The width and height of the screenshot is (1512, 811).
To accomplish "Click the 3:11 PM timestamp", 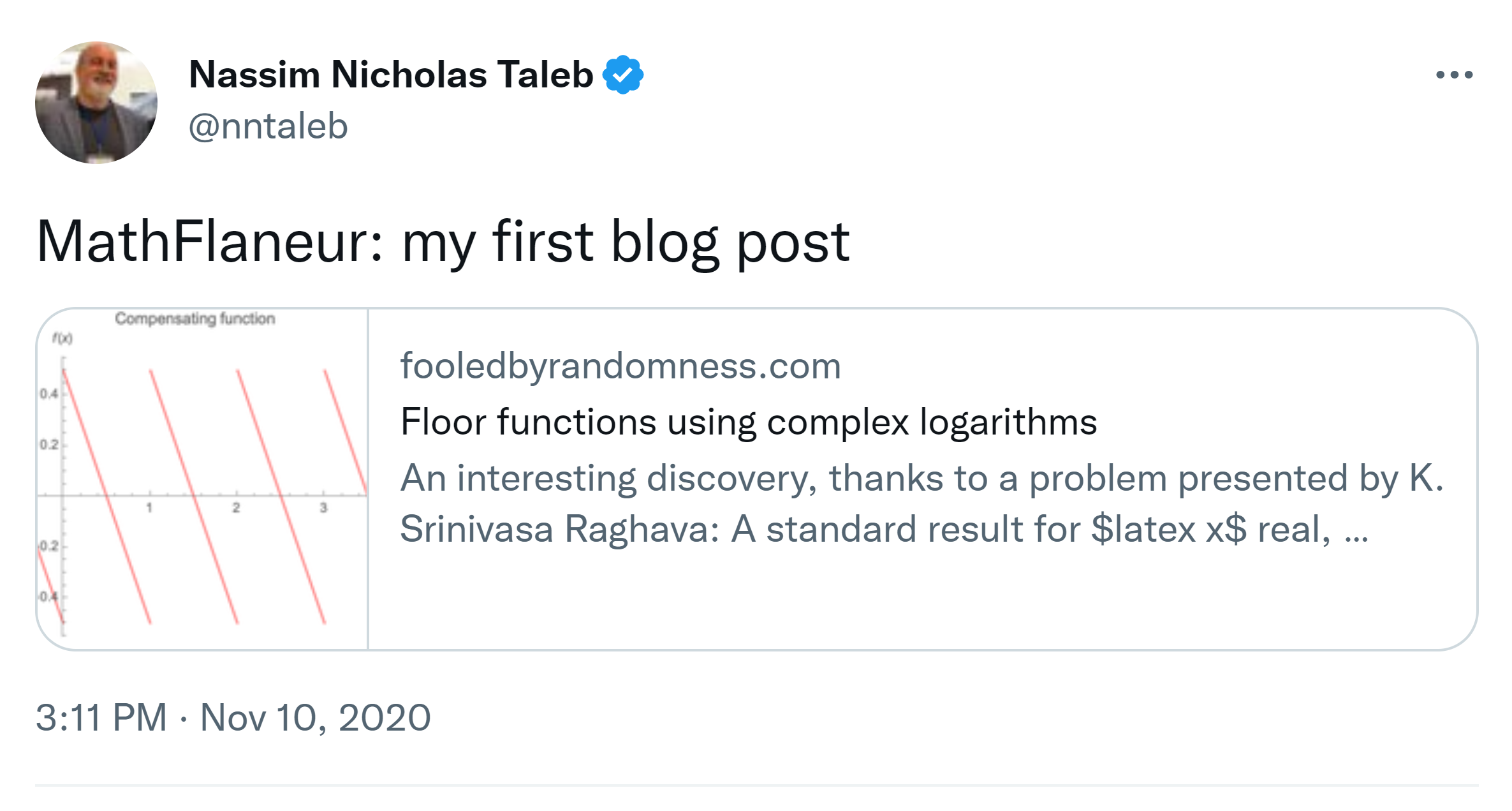I will 101,717.
